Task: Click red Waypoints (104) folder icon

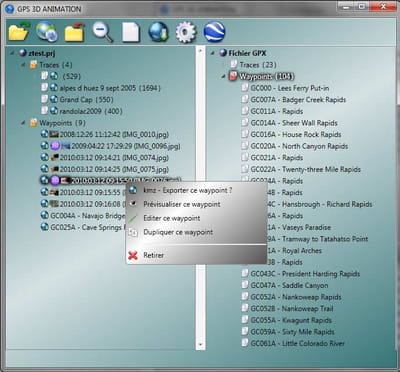Action: pyautogui.click(x=233, y=76)
